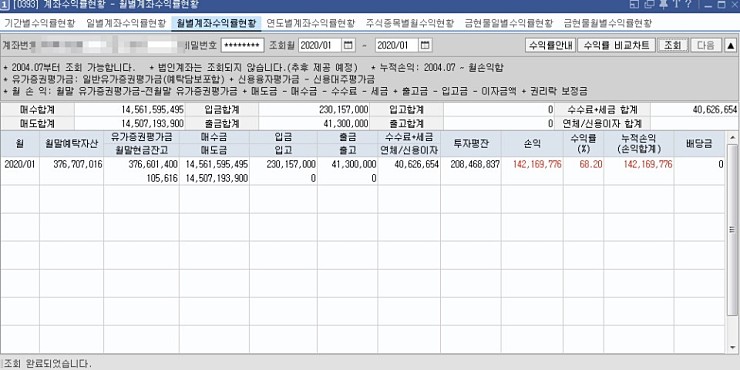Click the 수익률안내 button

pos(550,45)
